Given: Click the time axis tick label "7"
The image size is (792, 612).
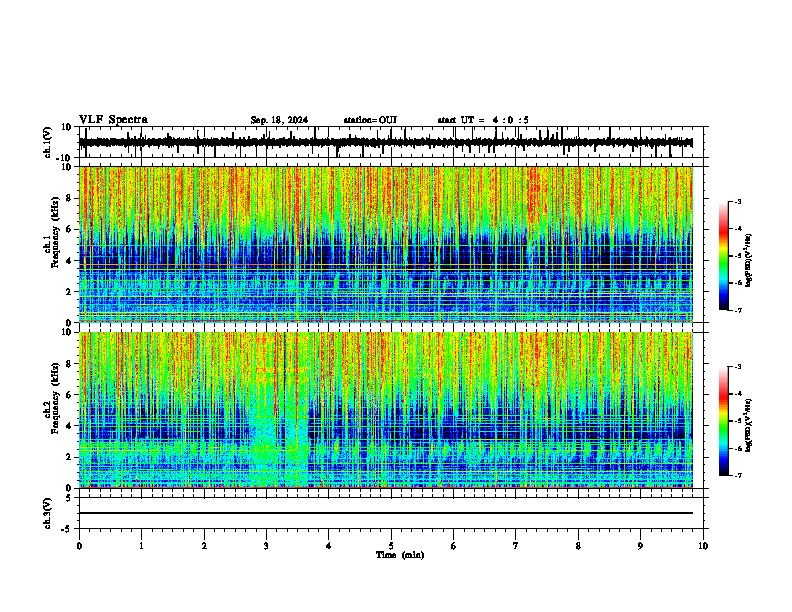Looking at the screenshot, I should (x=516, y=546).
